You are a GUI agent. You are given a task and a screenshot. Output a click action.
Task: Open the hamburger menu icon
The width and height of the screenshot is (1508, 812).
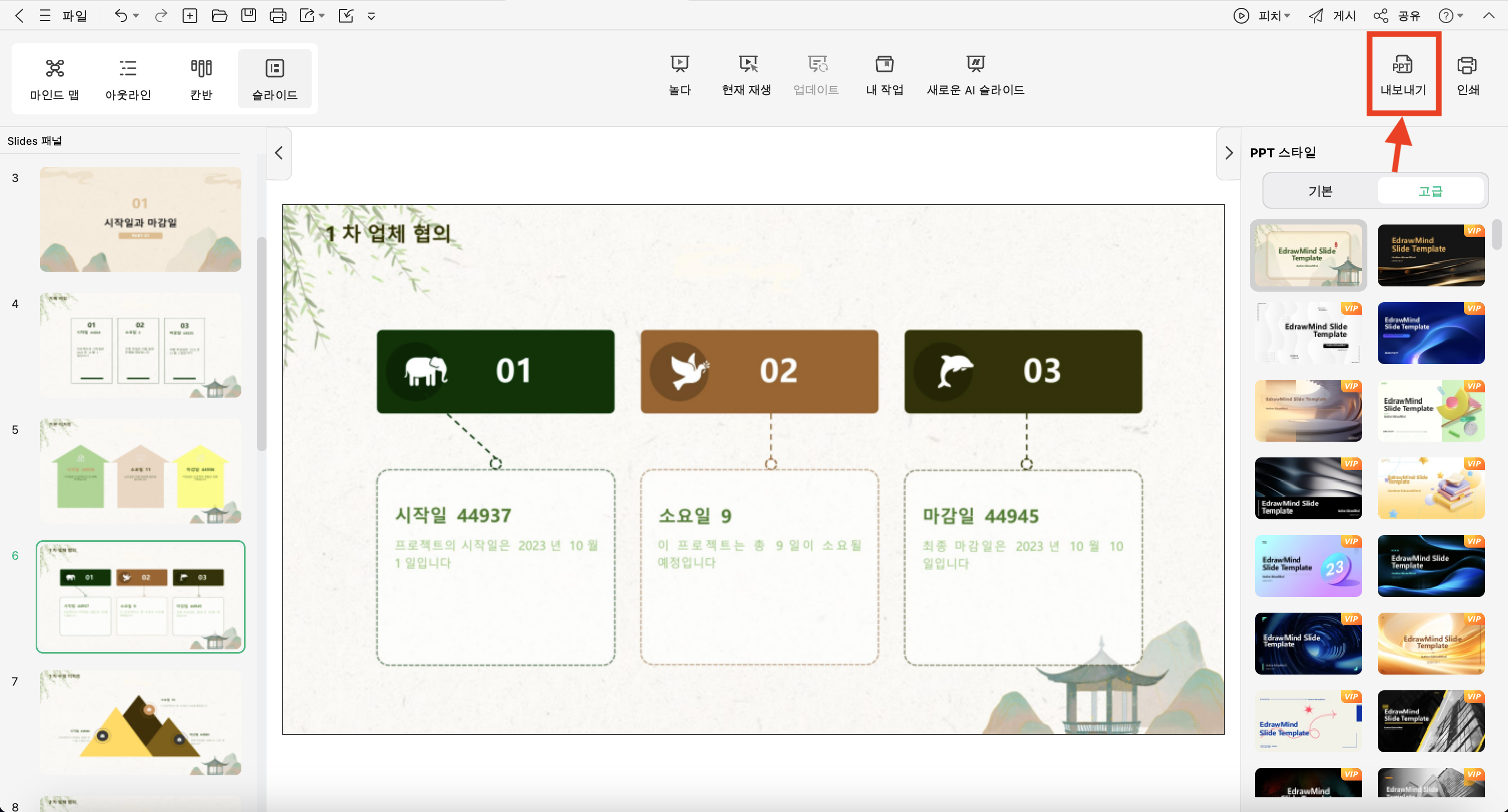pyautogui.click(x=45, y=16)
